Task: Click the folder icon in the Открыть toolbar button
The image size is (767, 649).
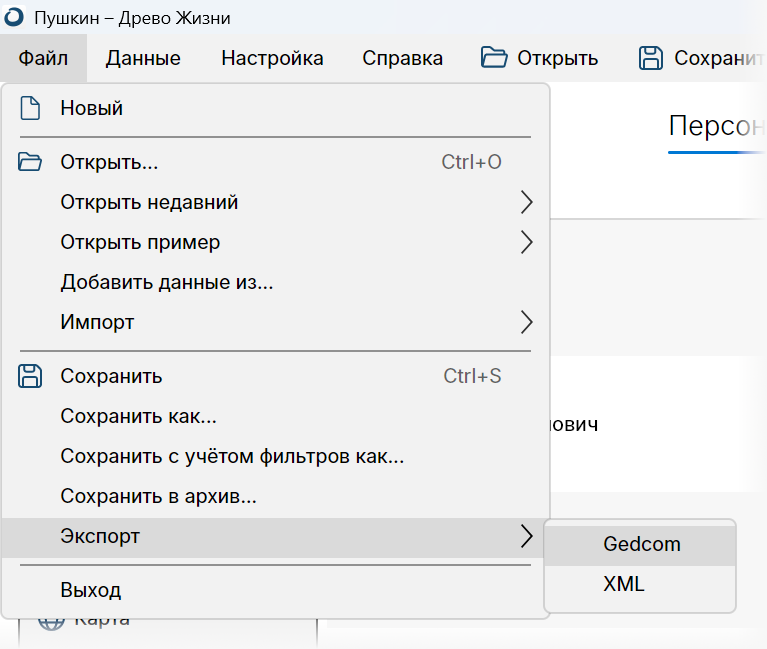Action: click(494, 58)
